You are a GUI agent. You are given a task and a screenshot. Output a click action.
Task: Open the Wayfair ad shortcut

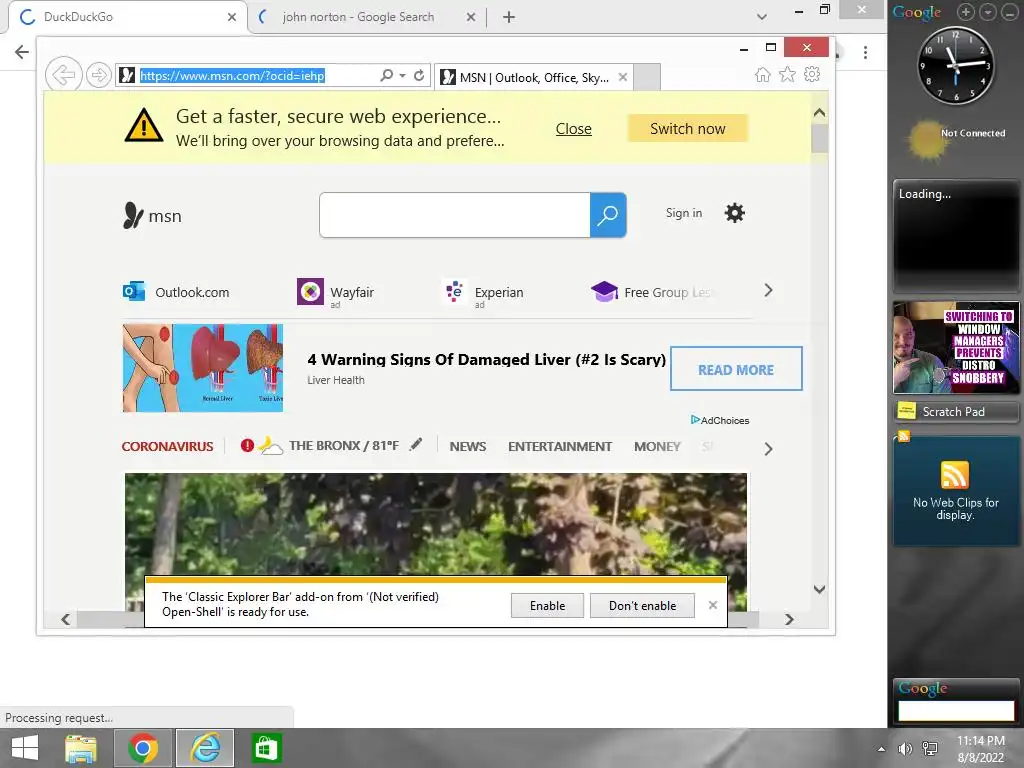pos(336,292)
